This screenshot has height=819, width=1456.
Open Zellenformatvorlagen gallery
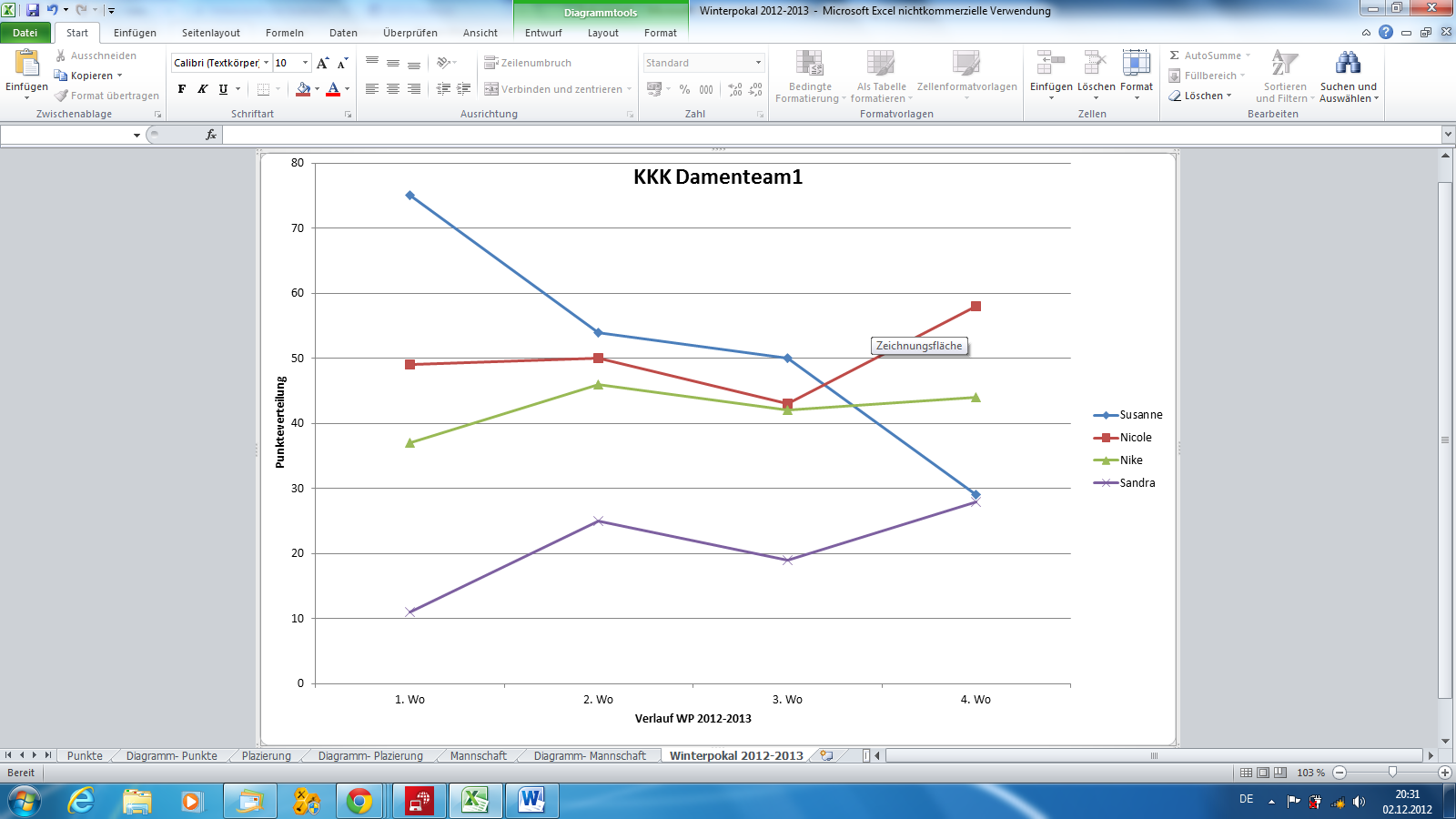tap(966, 76)
